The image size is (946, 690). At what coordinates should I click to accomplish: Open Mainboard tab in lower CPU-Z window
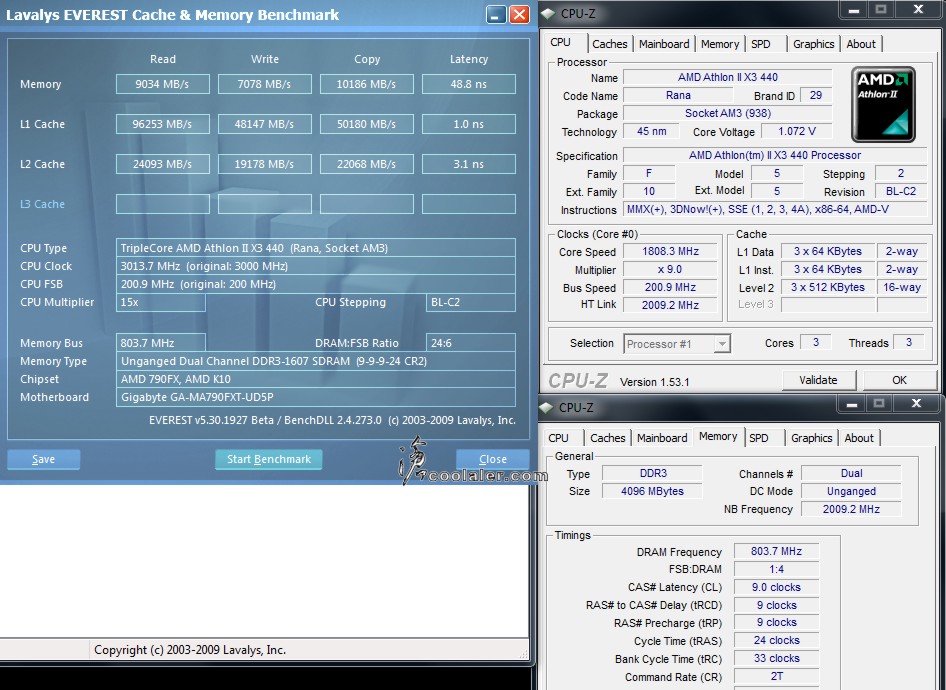662,438
